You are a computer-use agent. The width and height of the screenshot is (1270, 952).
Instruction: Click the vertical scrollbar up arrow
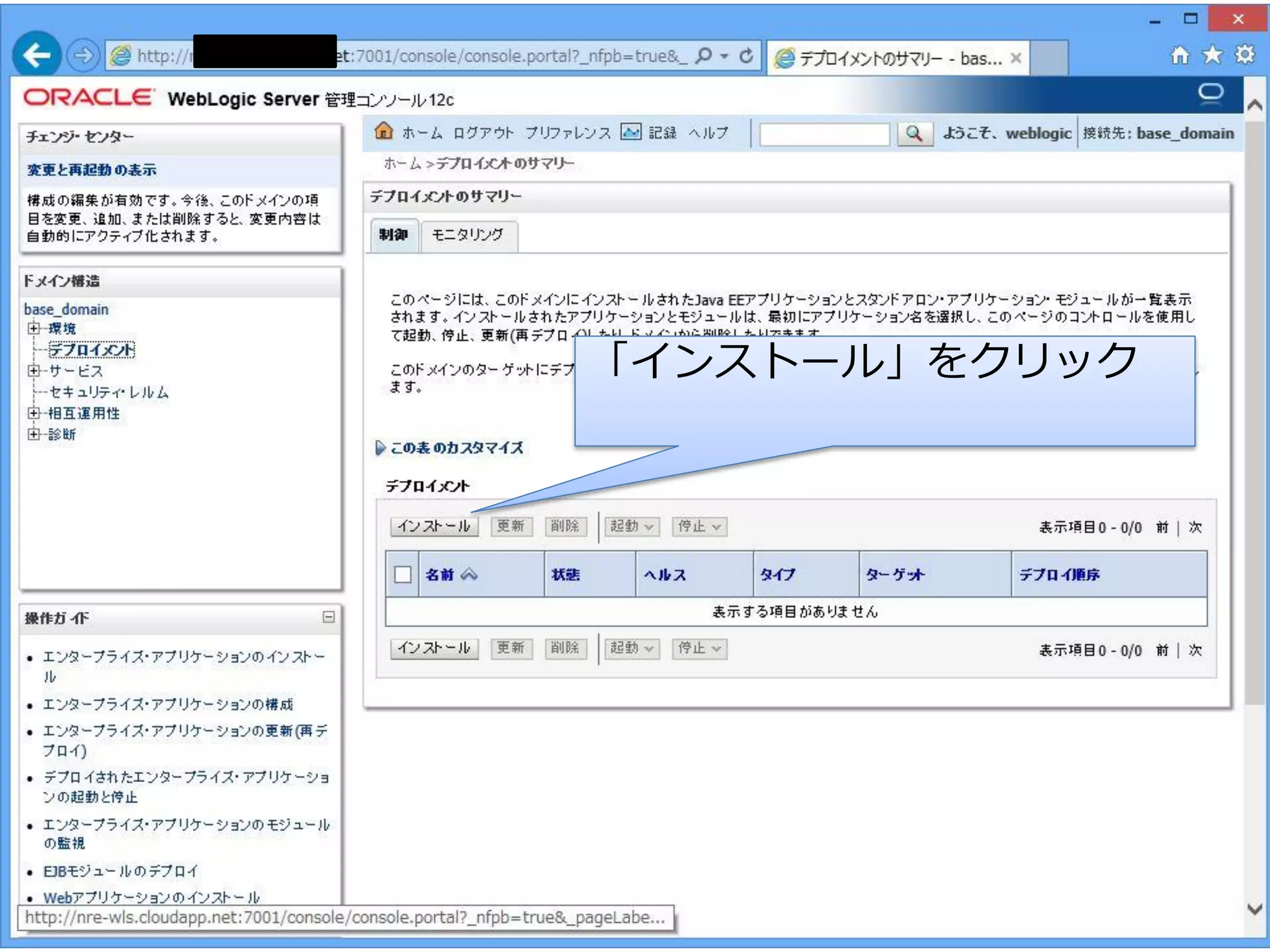click(1254, 104)
